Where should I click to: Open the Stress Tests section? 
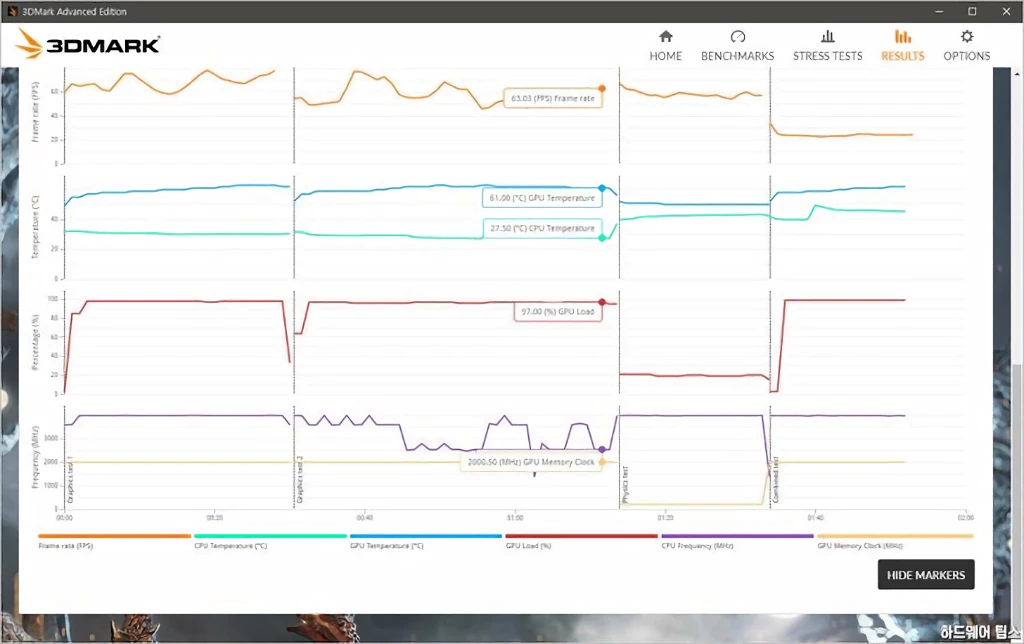pos(827,46)
